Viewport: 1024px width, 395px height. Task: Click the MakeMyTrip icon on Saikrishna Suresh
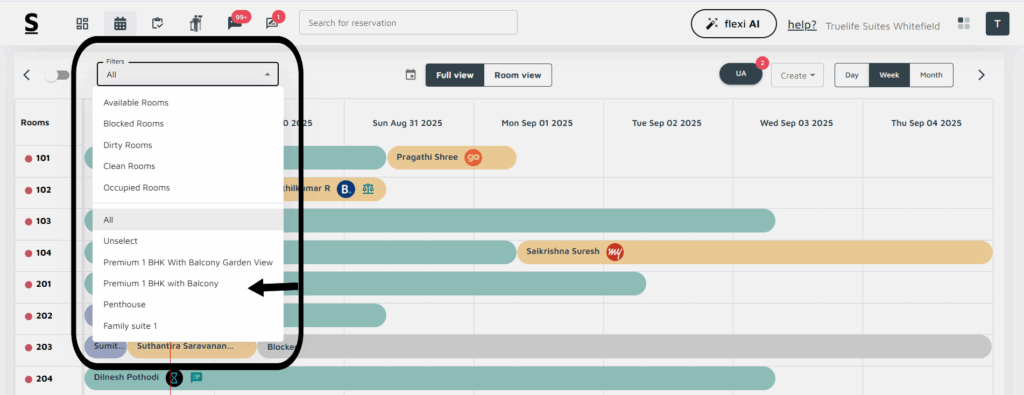click(x=615, y=252)
